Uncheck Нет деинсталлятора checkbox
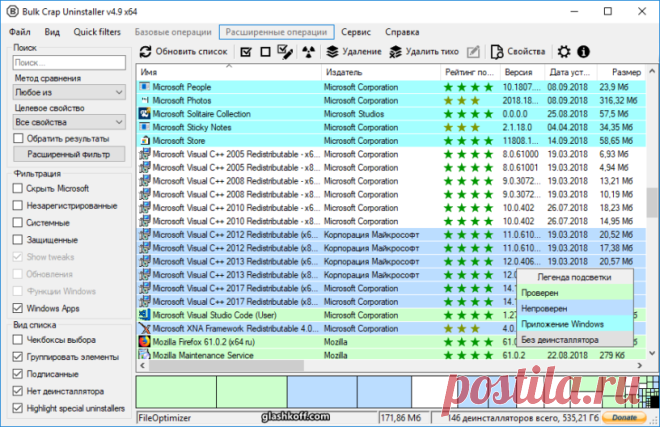Image resolution: width=660 pixels, height=427 pixels. click(x=18, y=391)
